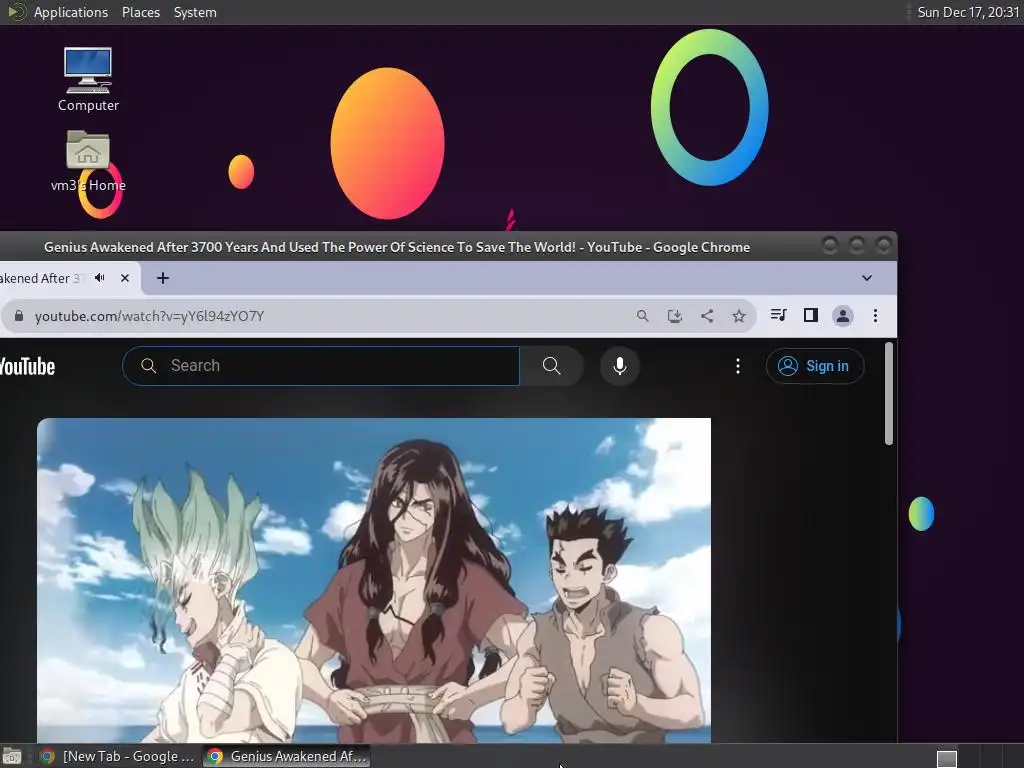Click the show desktop icon on the panel
This screenshot has height=768, width=1024.
[x=12, y=757]
